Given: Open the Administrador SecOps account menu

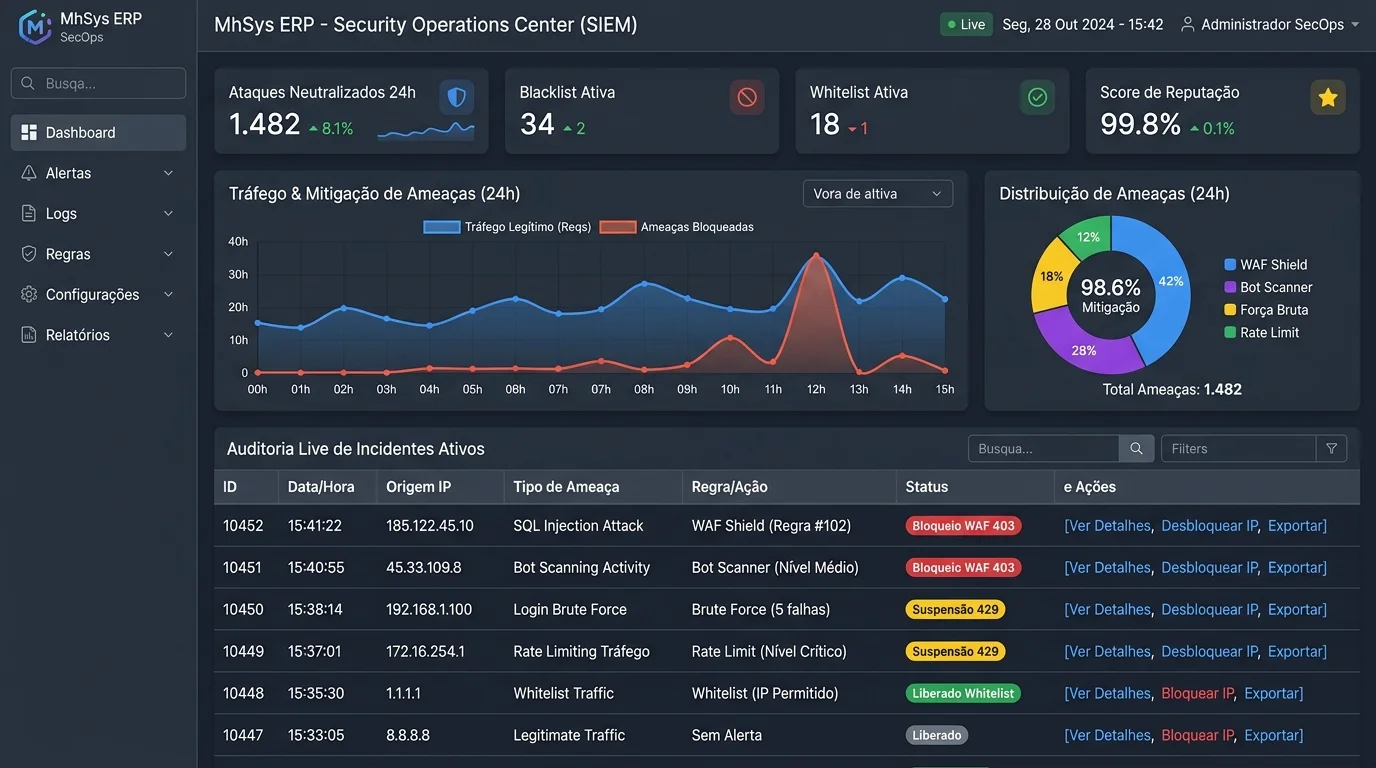Looking at the screenshot, I should tap(1270, 24).
